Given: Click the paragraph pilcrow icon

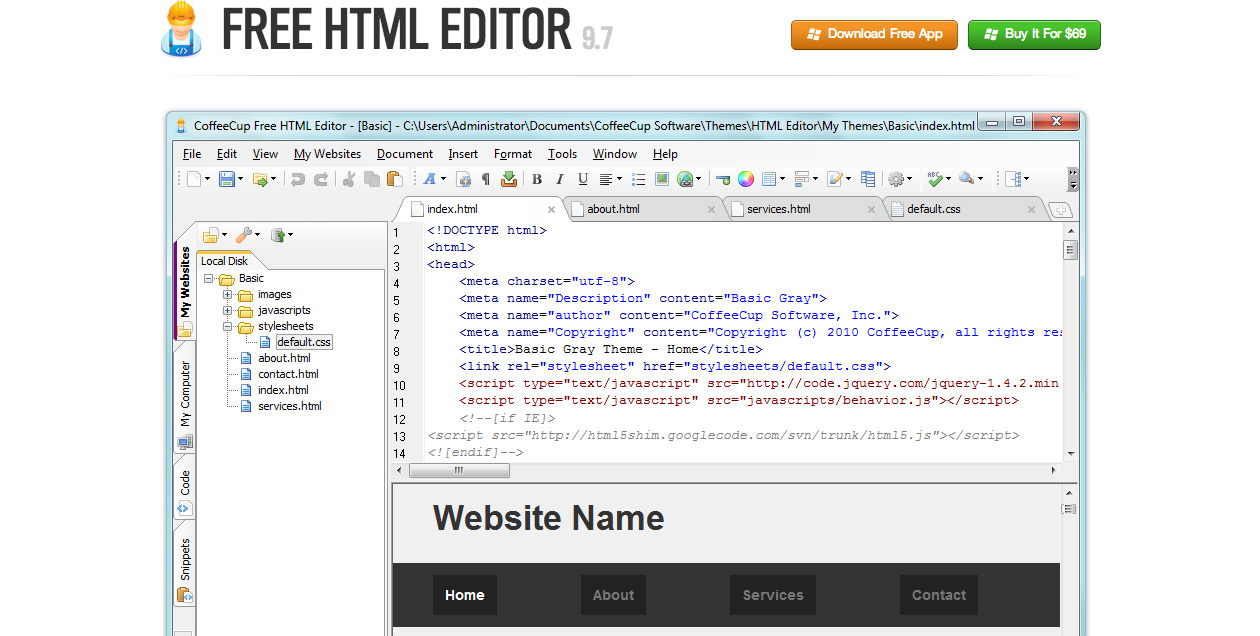Looking at the screenshot, I should (x=486, y=179).
